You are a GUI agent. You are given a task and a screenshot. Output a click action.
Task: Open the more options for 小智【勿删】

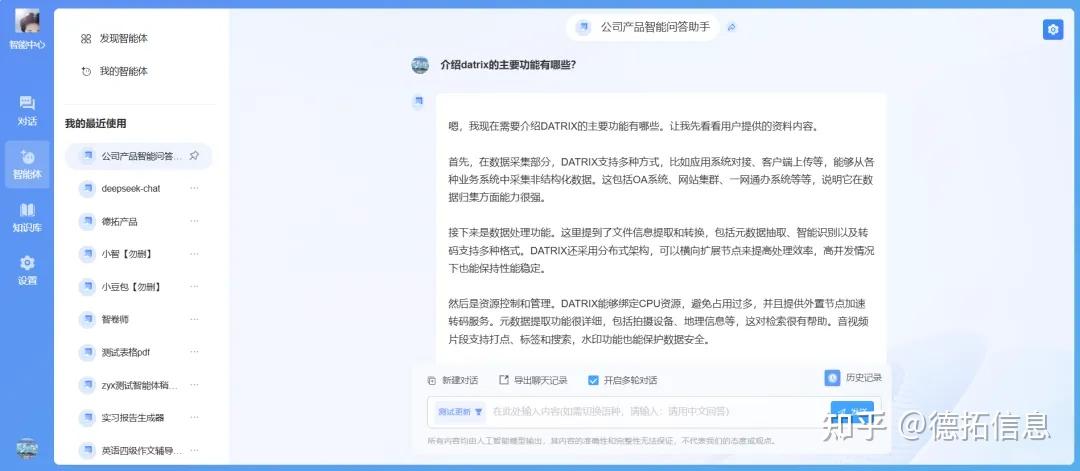[194, 253]
